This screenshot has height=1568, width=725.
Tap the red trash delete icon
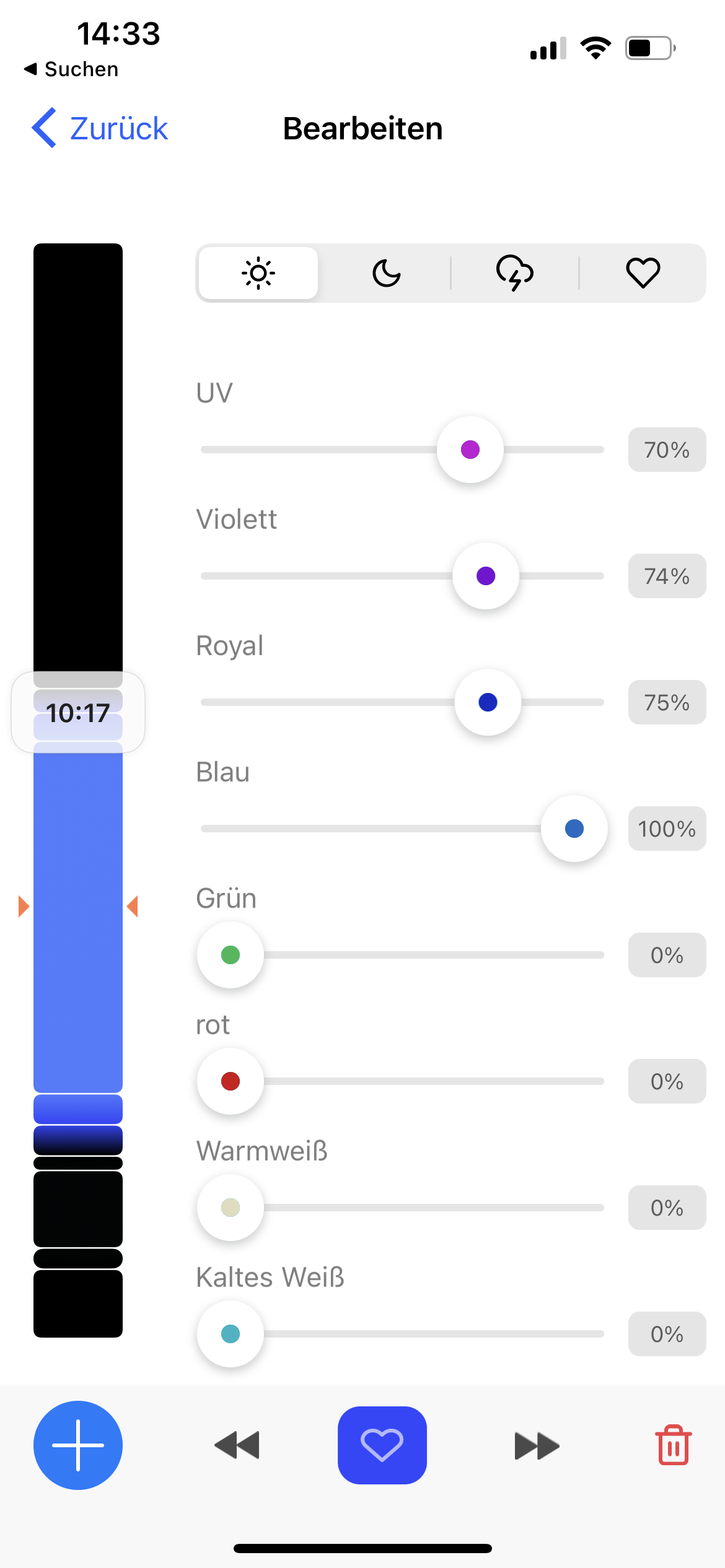pos(674,1445)
